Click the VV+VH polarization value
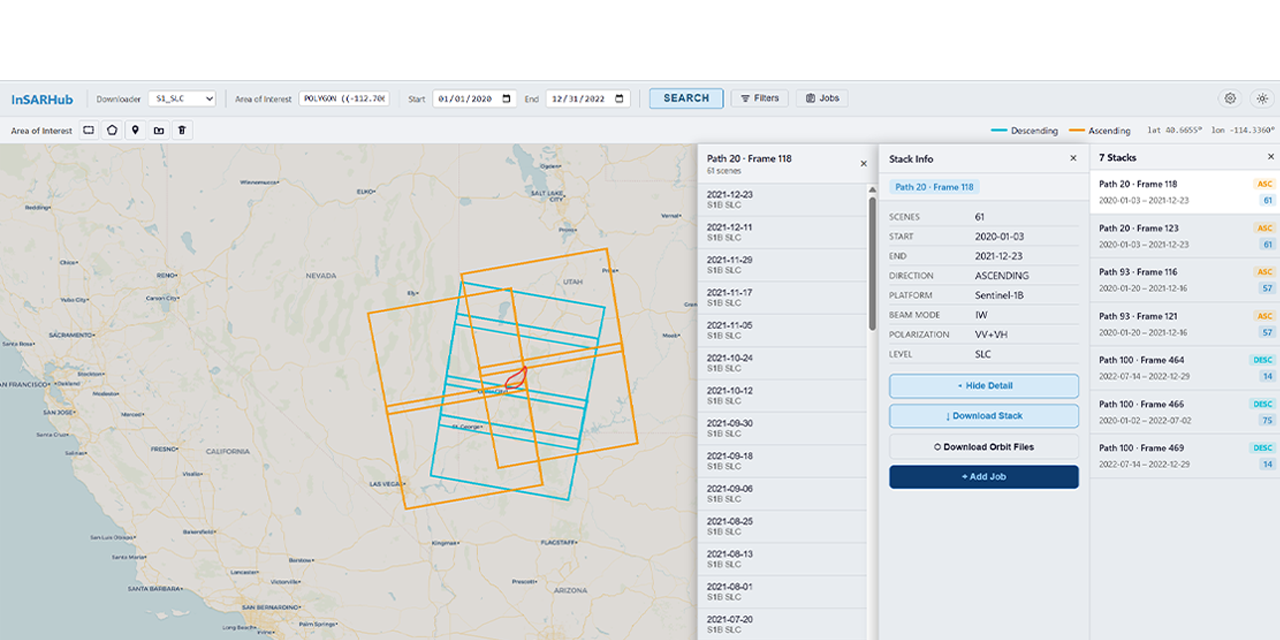The width and height of the screenshot is (1280, 640). (991, 334)
